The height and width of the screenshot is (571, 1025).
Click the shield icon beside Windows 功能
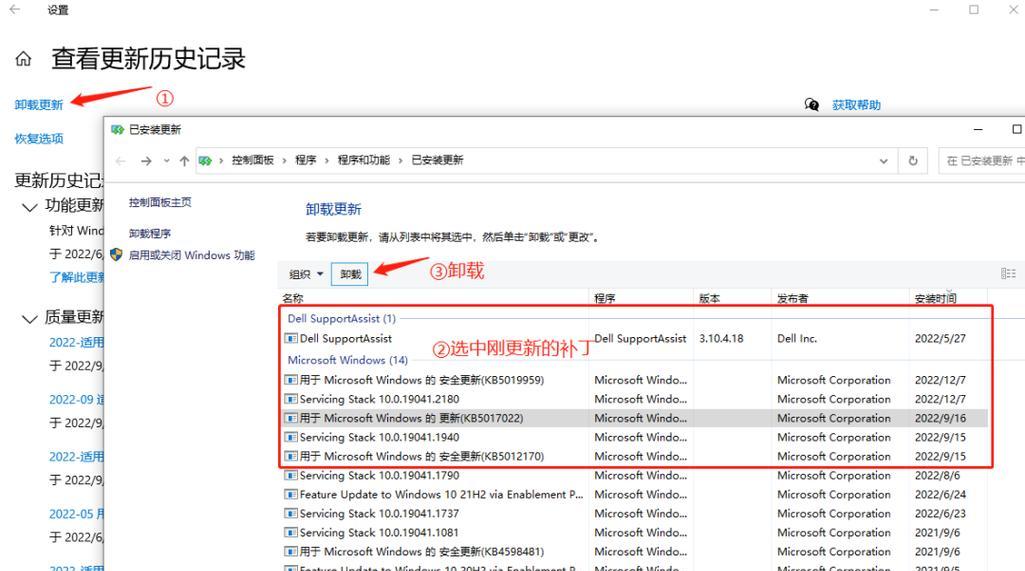[116, 254]
